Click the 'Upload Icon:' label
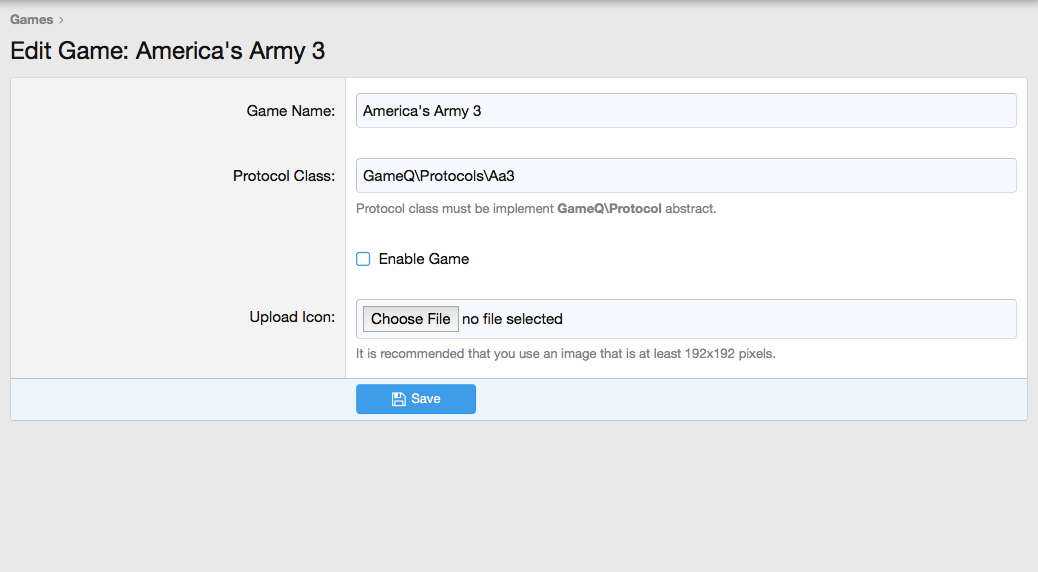This screenshot has height=572, width=1038. 291,317
